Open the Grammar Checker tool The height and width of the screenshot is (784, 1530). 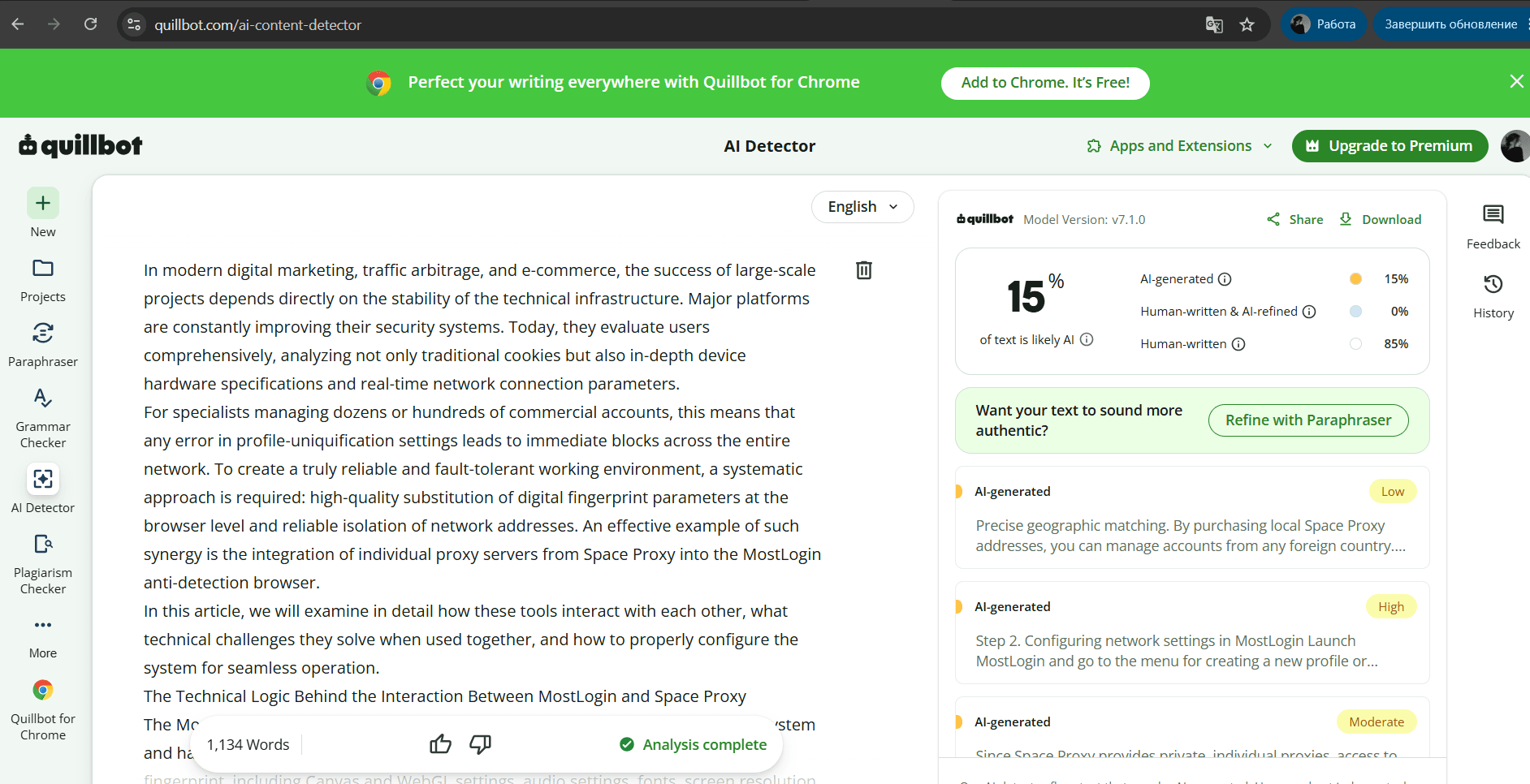pos(43,418)
